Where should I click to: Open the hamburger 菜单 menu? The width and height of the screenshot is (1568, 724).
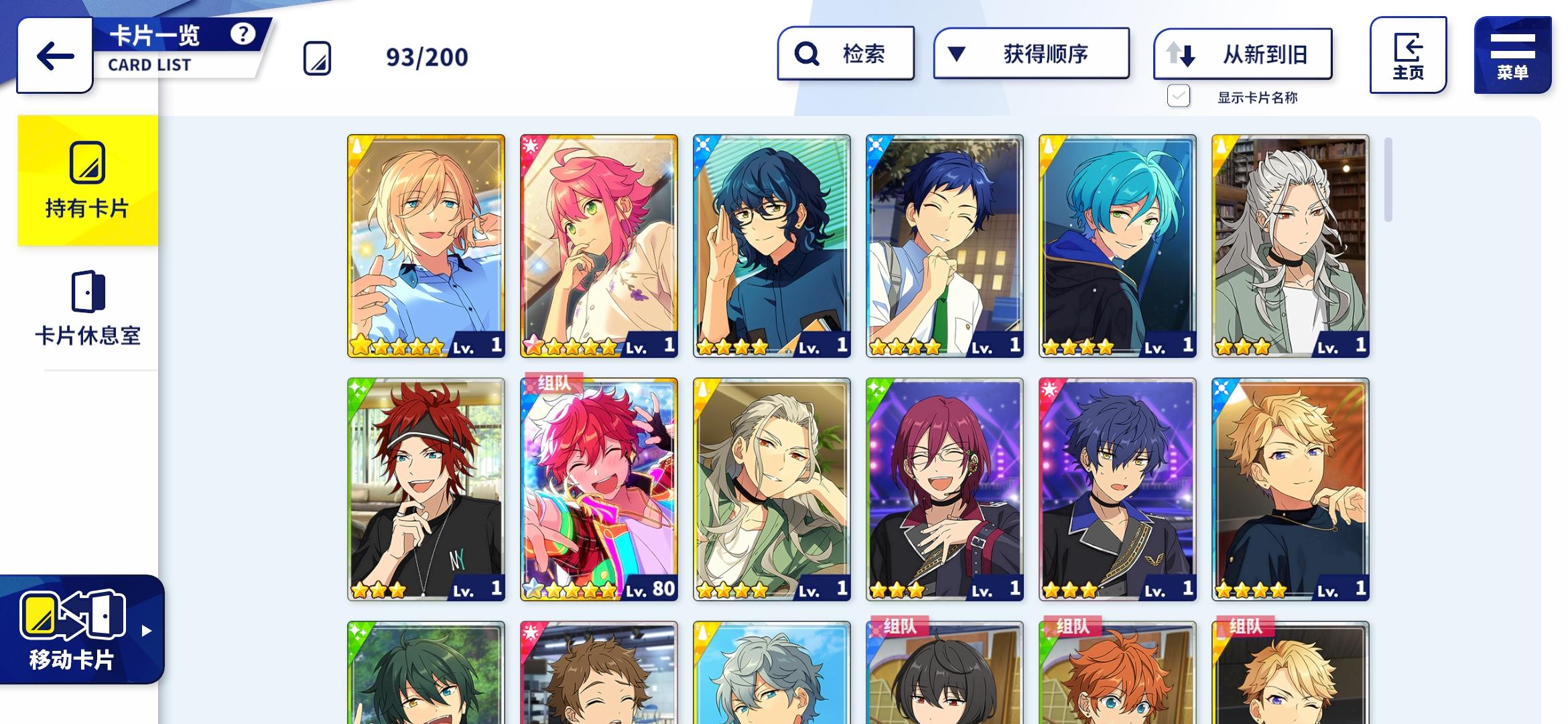tap(1512, 55)
